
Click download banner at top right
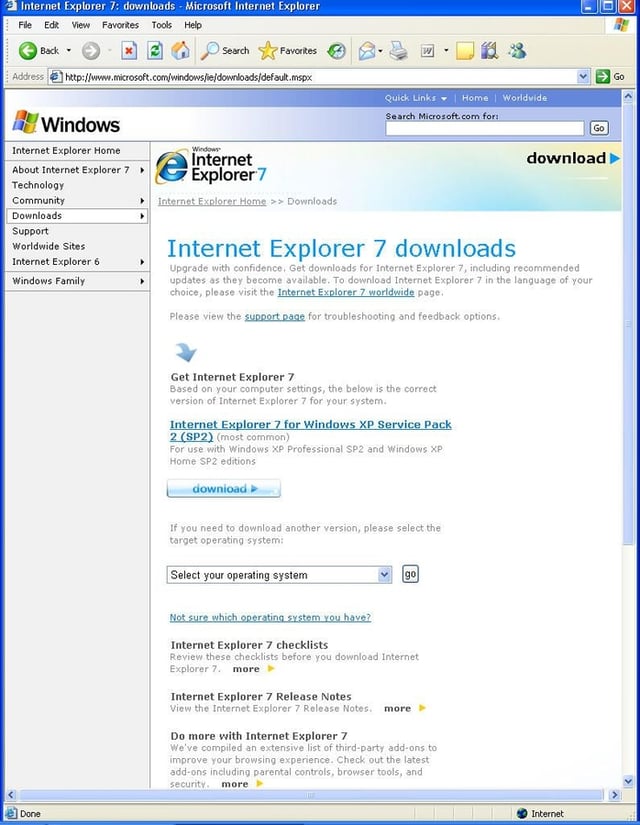tap(573, 158)
